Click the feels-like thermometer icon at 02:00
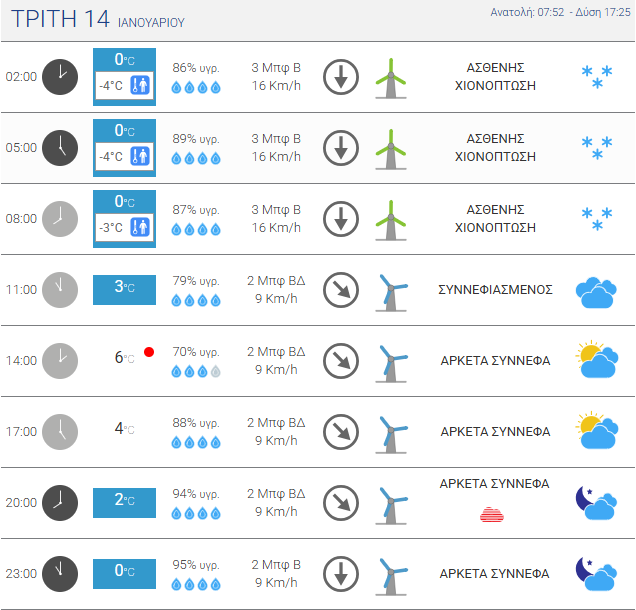The width and height of the screenshot is (636, 610). 140,85
